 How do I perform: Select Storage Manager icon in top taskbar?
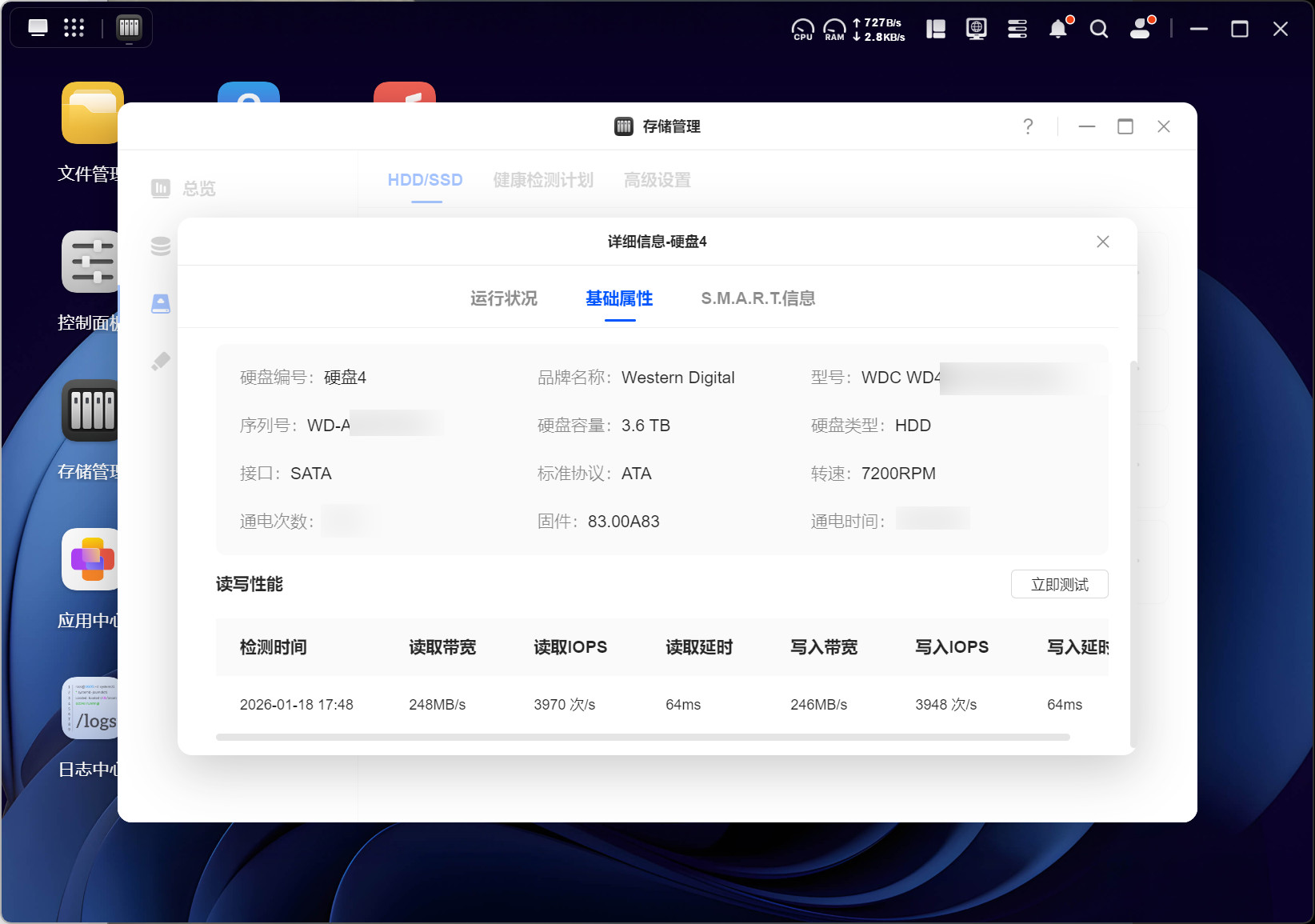point(129,28)
